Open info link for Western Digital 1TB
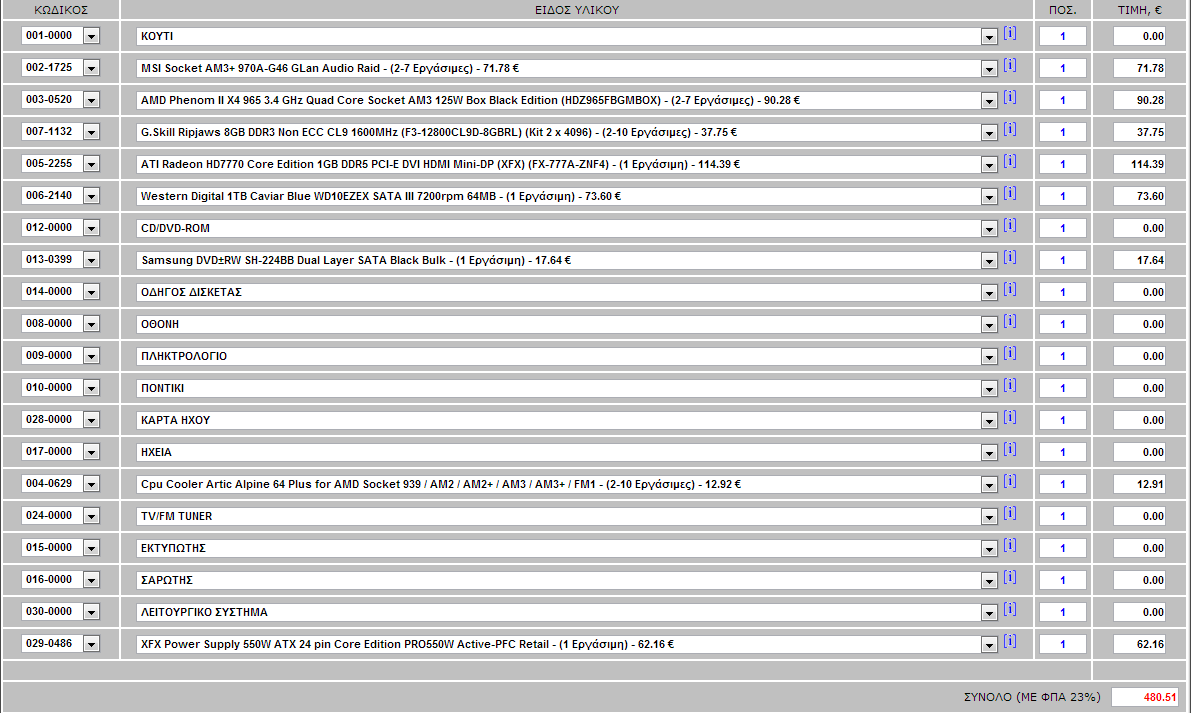 1009,193
